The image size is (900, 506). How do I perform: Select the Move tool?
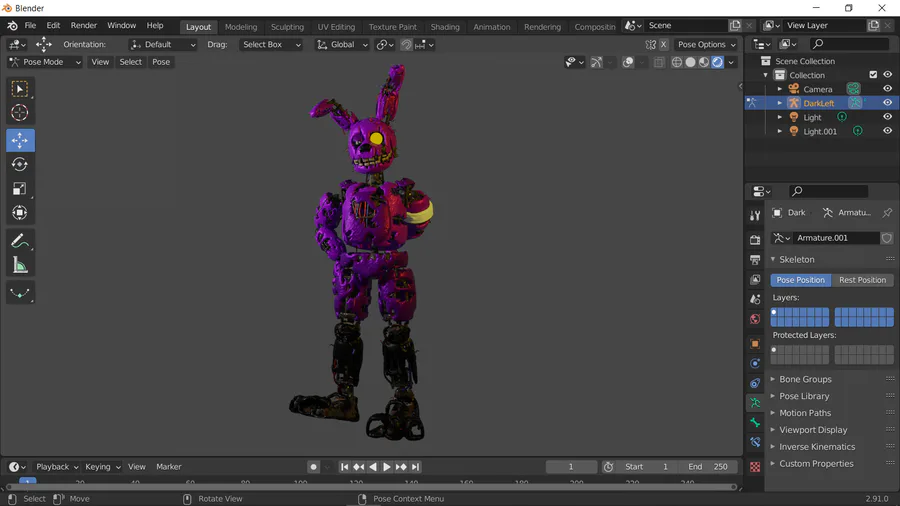pos(20,141)
